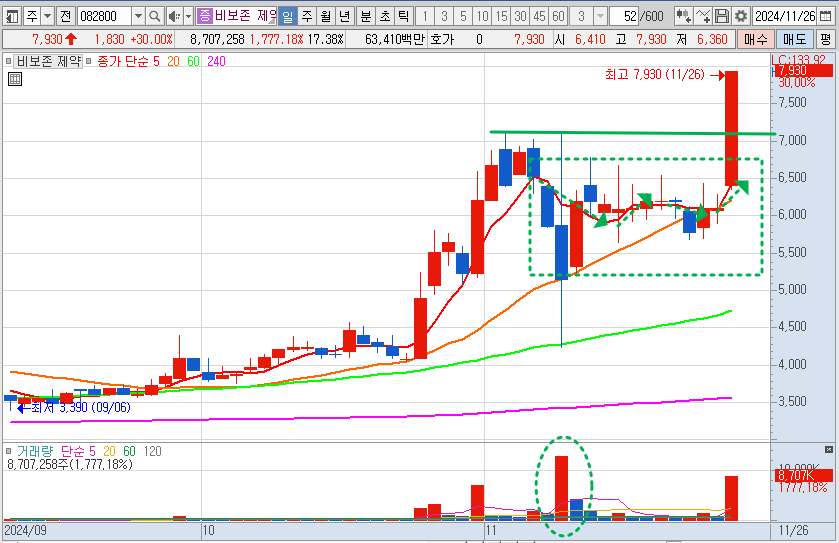The width and height of the screenshot is (839, 543).
Task: Select the 일 daily chart period
Action: coord(288,17)
